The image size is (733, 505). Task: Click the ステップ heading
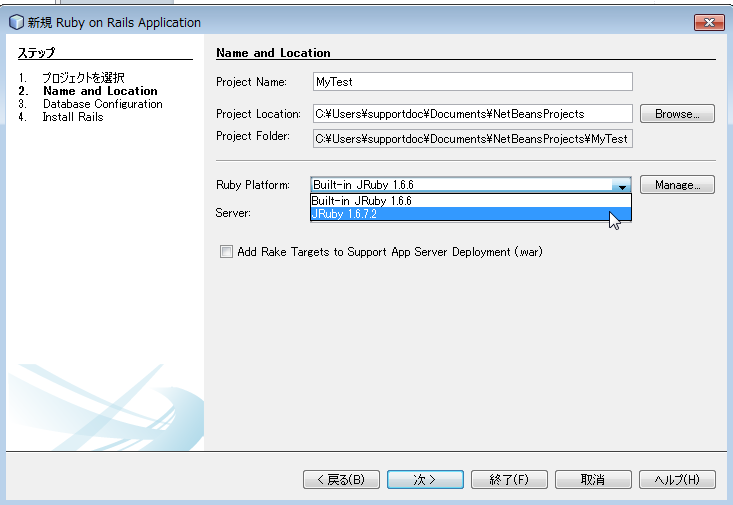(x=36, y=53)
